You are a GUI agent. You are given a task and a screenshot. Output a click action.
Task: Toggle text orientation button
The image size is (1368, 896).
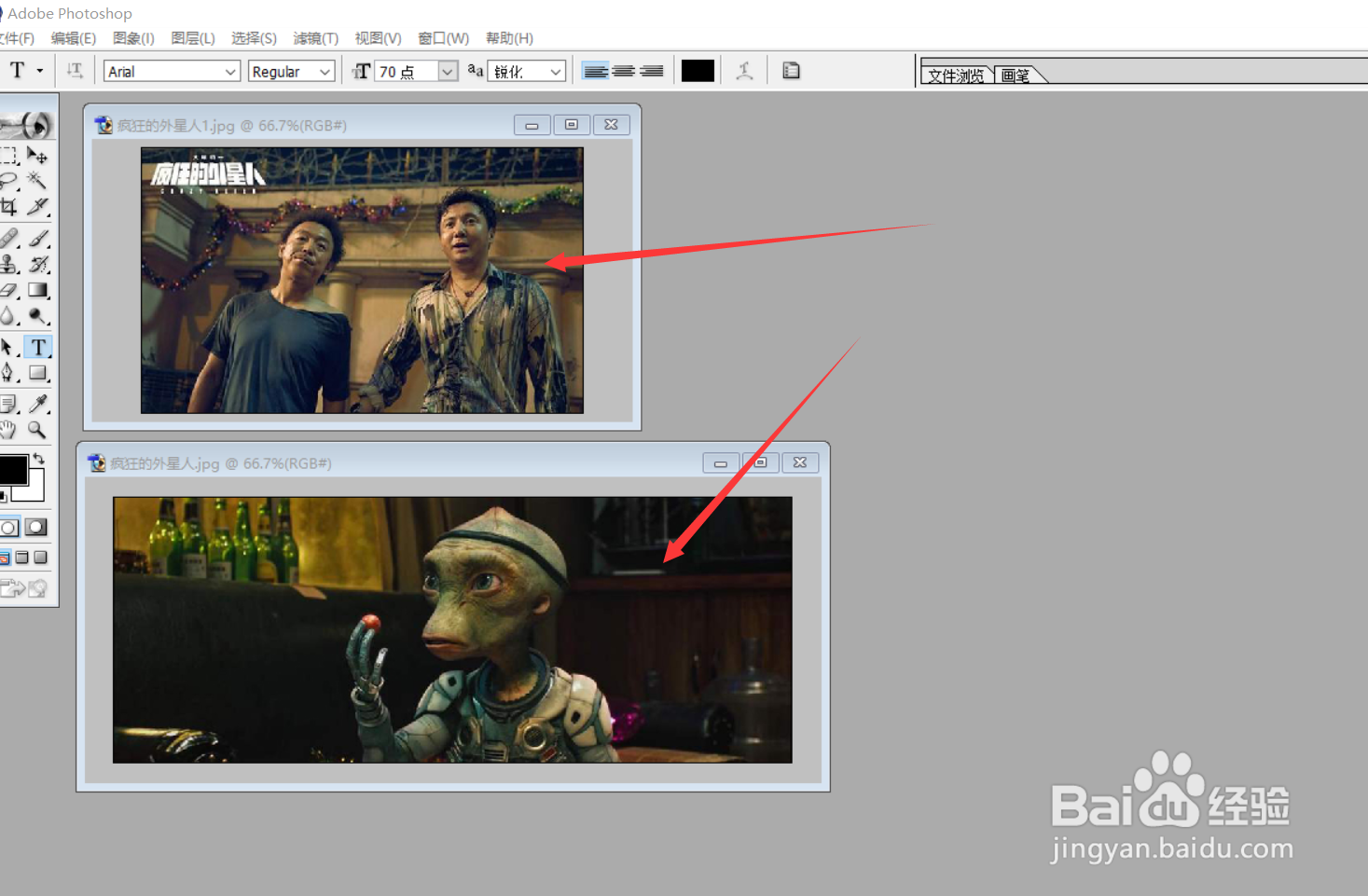(x=75, y=71)
